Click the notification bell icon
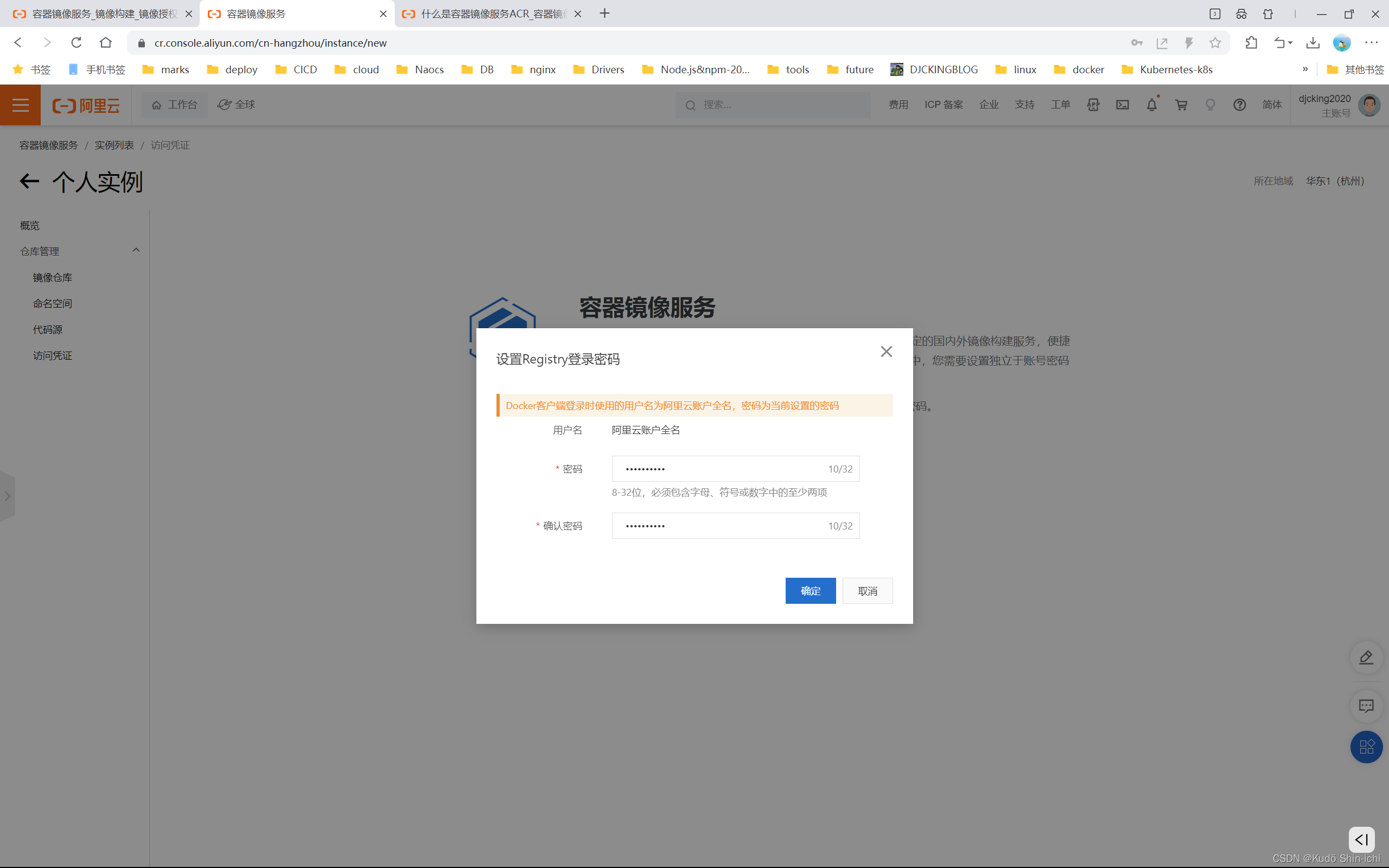The width and height of the screenshot is (1389, 868). pyautogui.click(x=1151, y=105)
